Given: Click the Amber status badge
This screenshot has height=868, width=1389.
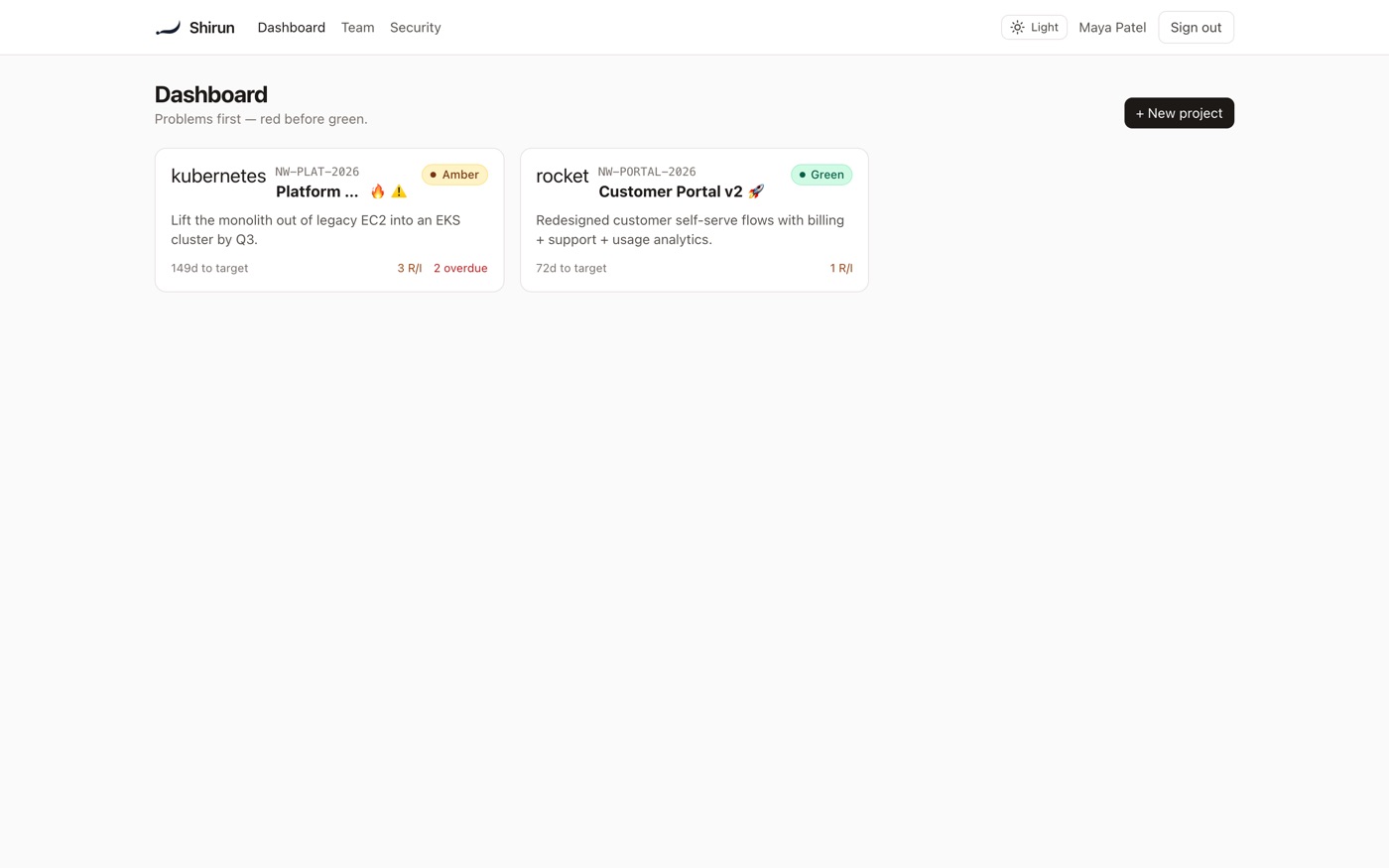Looking at the screenshot, I should point(454,175).
